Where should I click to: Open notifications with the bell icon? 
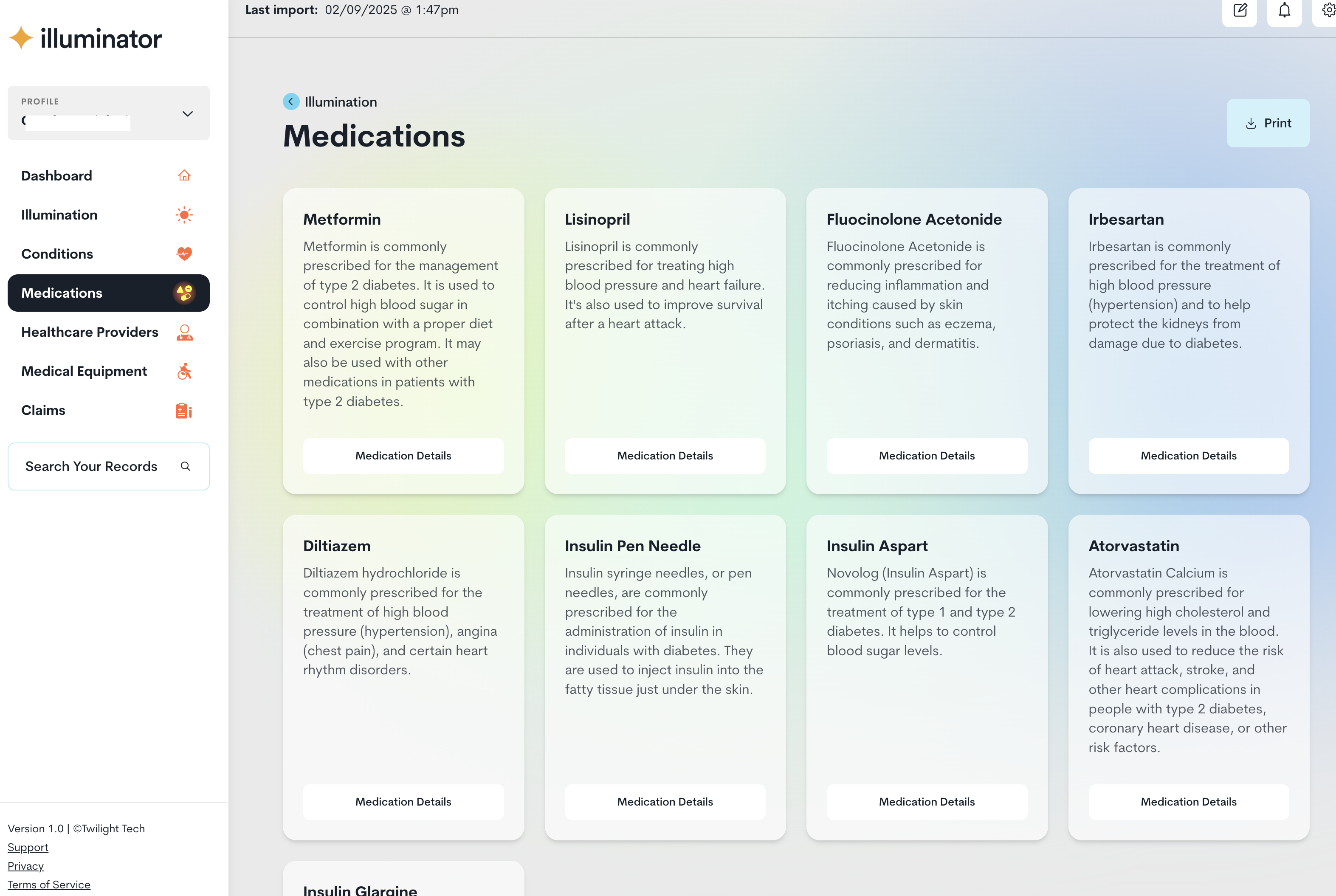coord(1284,10)
